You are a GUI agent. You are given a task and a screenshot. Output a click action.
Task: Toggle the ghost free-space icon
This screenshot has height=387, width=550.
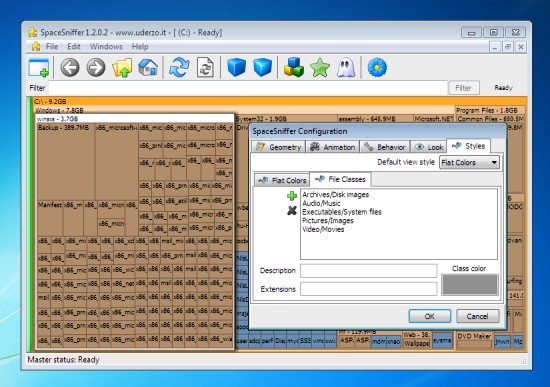[x=346, y=67]
